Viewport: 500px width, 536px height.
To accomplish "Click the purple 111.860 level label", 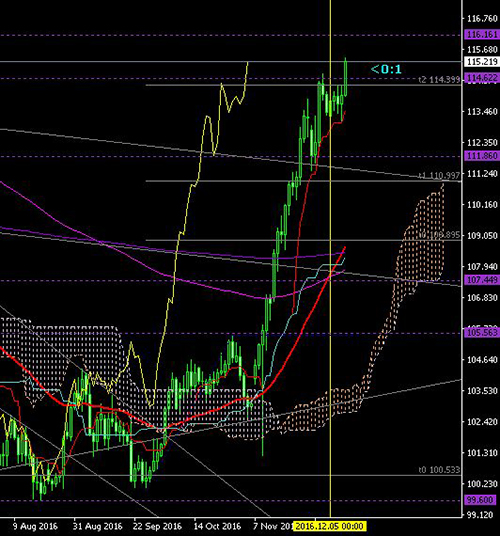I will (x=482, y=156).
